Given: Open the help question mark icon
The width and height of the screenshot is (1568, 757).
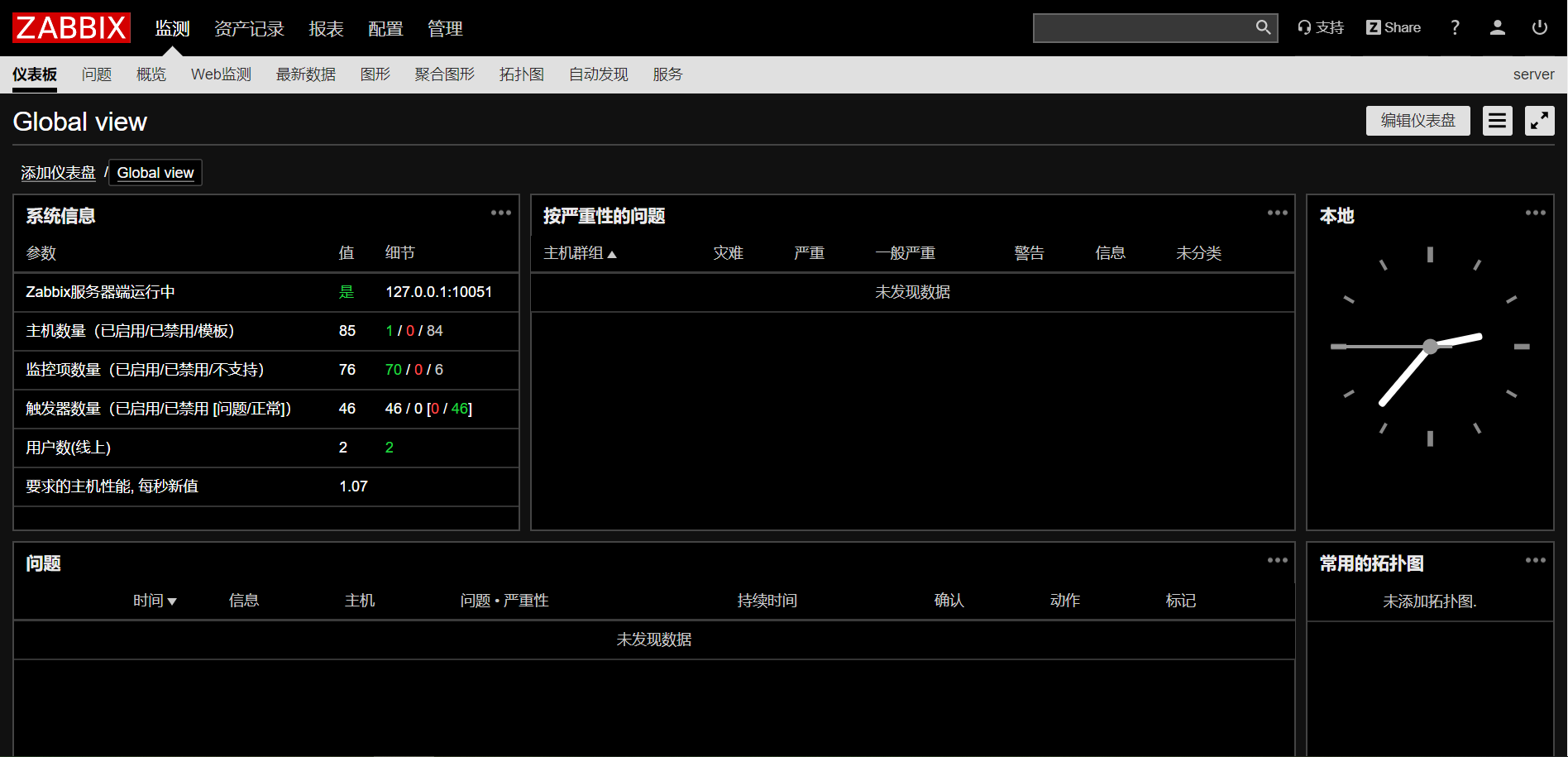Looking at the screenshot, I should [x=1455, y=27].
